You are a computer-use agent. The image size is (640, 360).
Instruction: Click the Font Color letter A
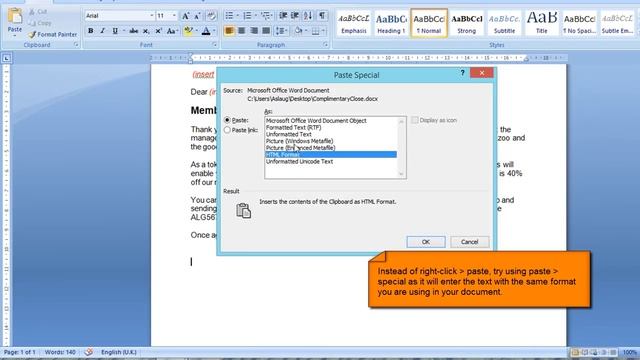coord(206,31)
